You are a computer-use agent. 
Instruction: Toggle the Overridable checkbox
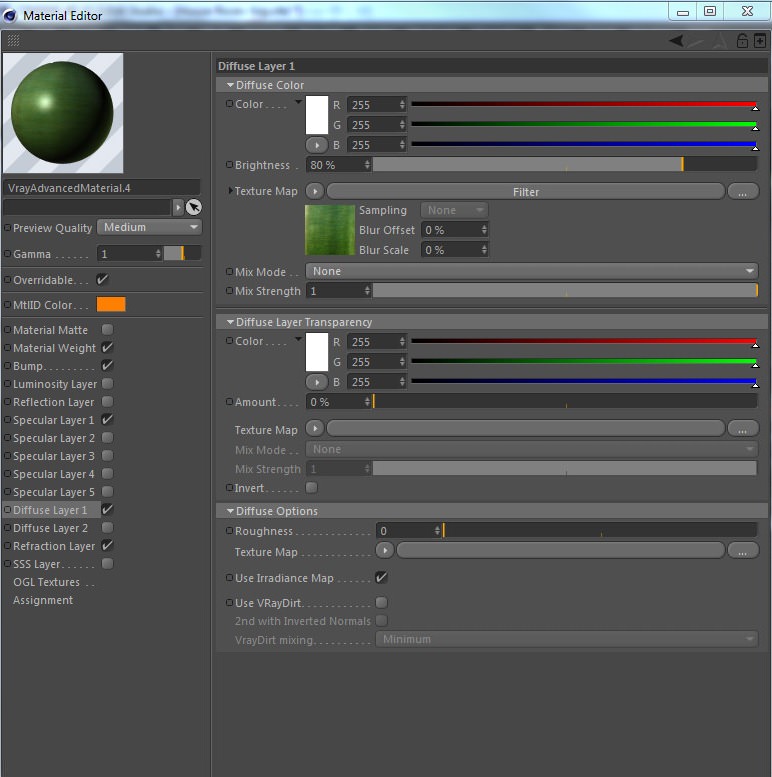pyautogui.click(x=102, y=279)
